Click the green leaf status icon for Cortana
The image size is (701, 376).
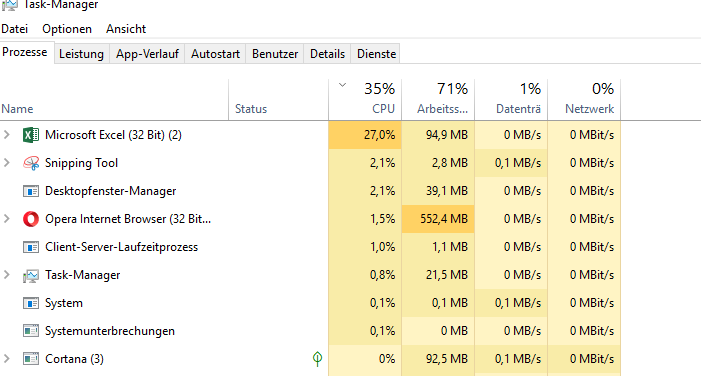click(317, 359)
